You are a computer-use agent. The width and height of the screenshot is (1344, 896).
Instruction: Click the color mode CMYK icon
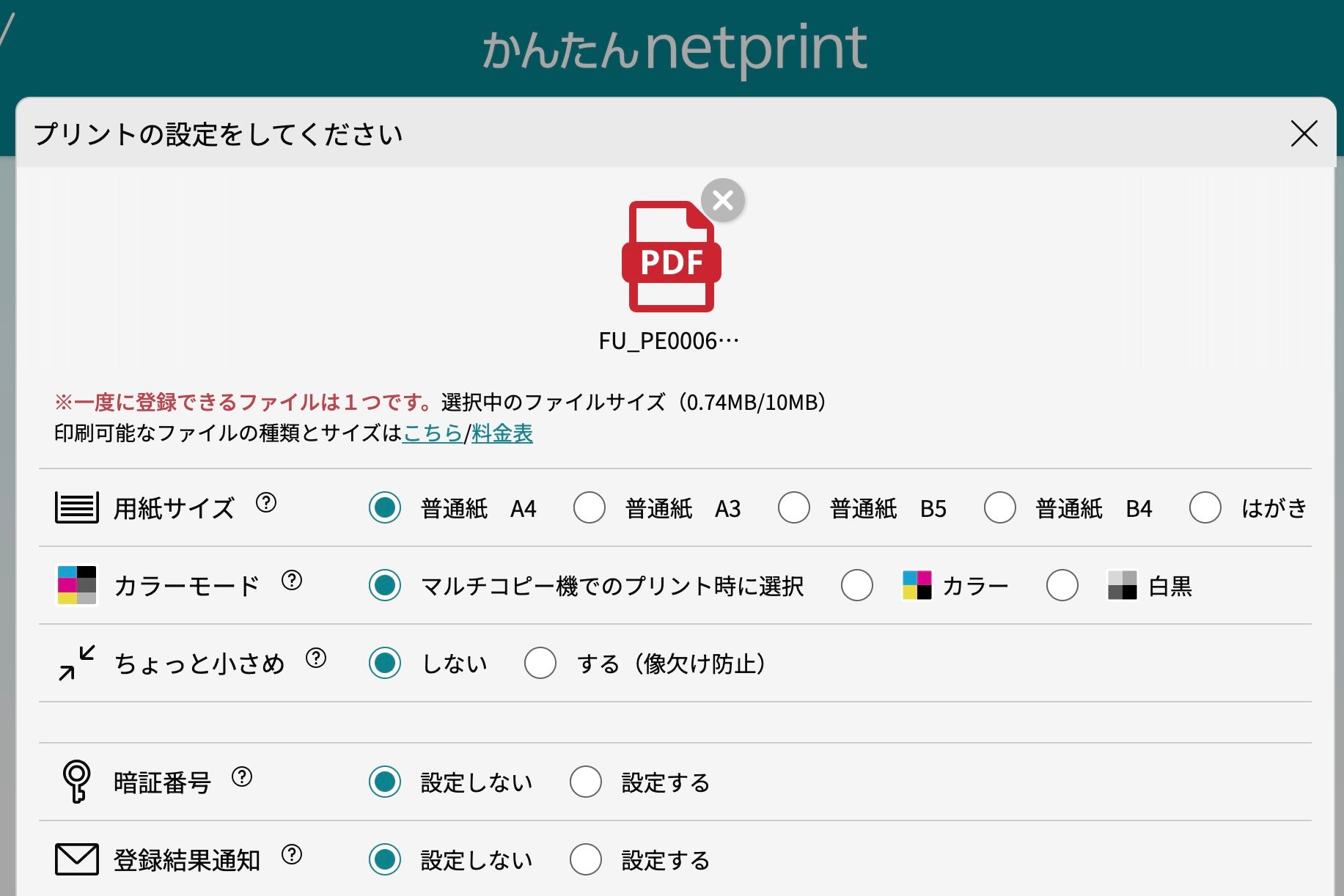pyautogui.click(x=77, y=585)
